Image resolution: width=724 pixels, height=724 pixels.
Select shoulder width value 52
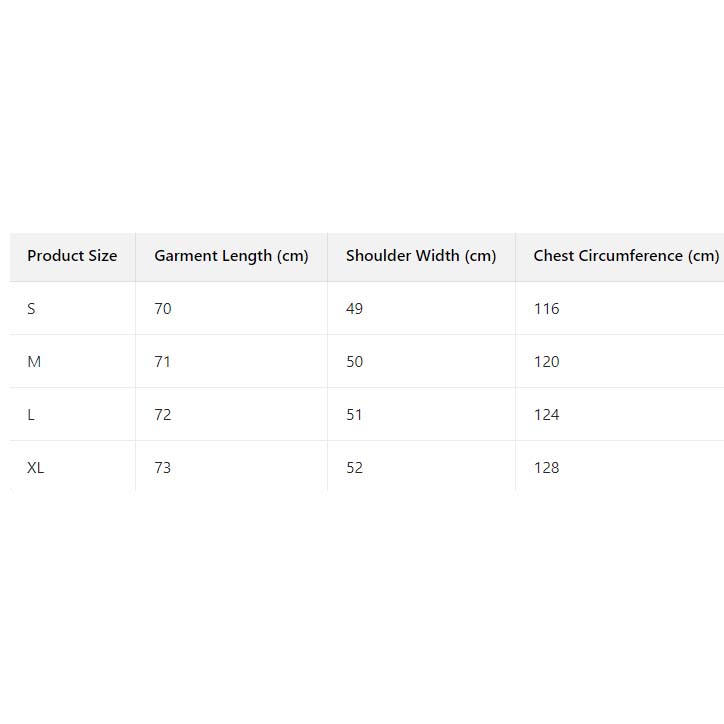pos(355,468)
